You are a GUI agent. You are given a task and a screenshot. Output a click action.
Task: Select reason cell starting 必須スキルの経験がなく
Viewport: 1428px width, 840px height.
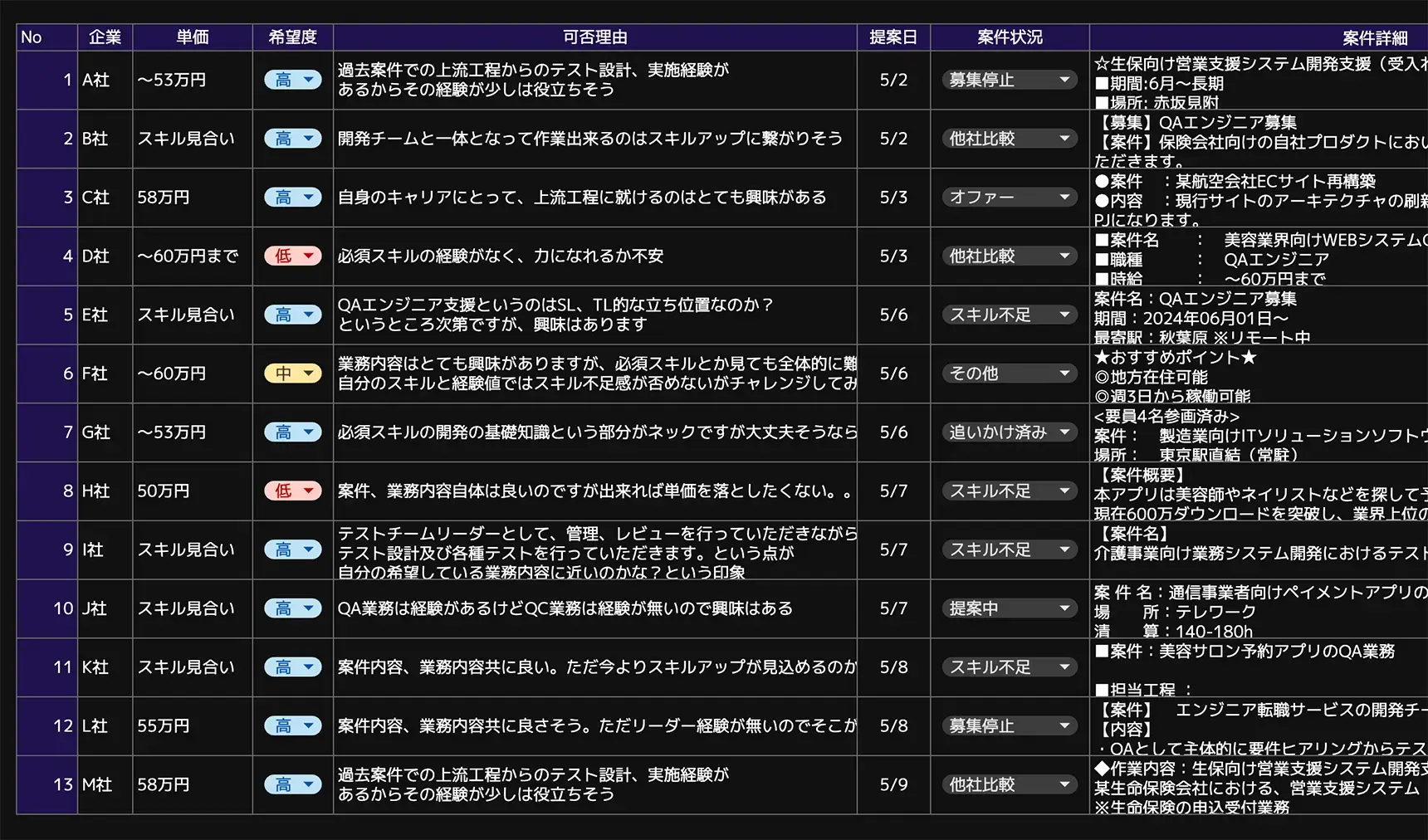595,256
